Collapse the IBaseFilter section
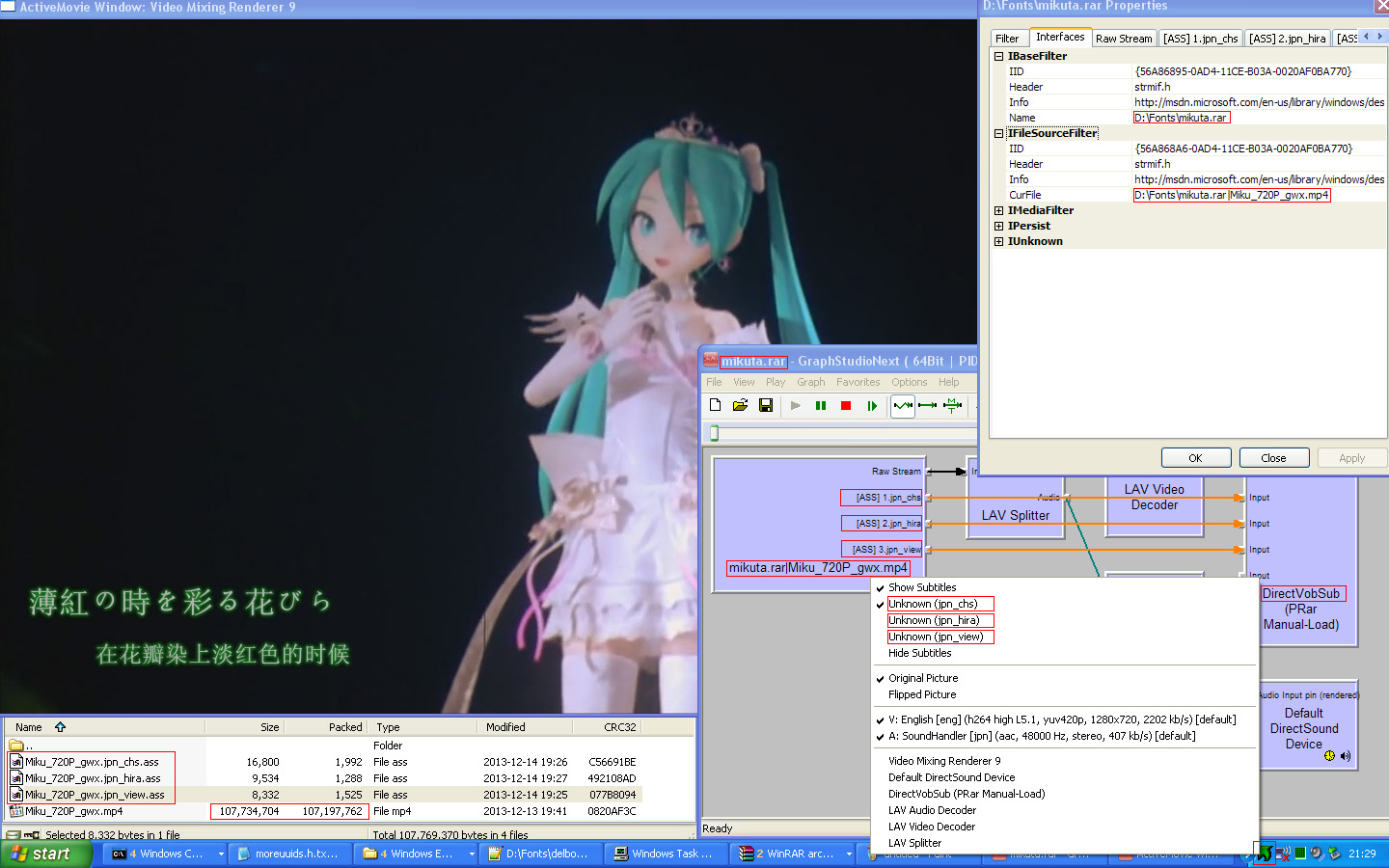Screen dimensions: 1389x868 [x=999, y=56]
